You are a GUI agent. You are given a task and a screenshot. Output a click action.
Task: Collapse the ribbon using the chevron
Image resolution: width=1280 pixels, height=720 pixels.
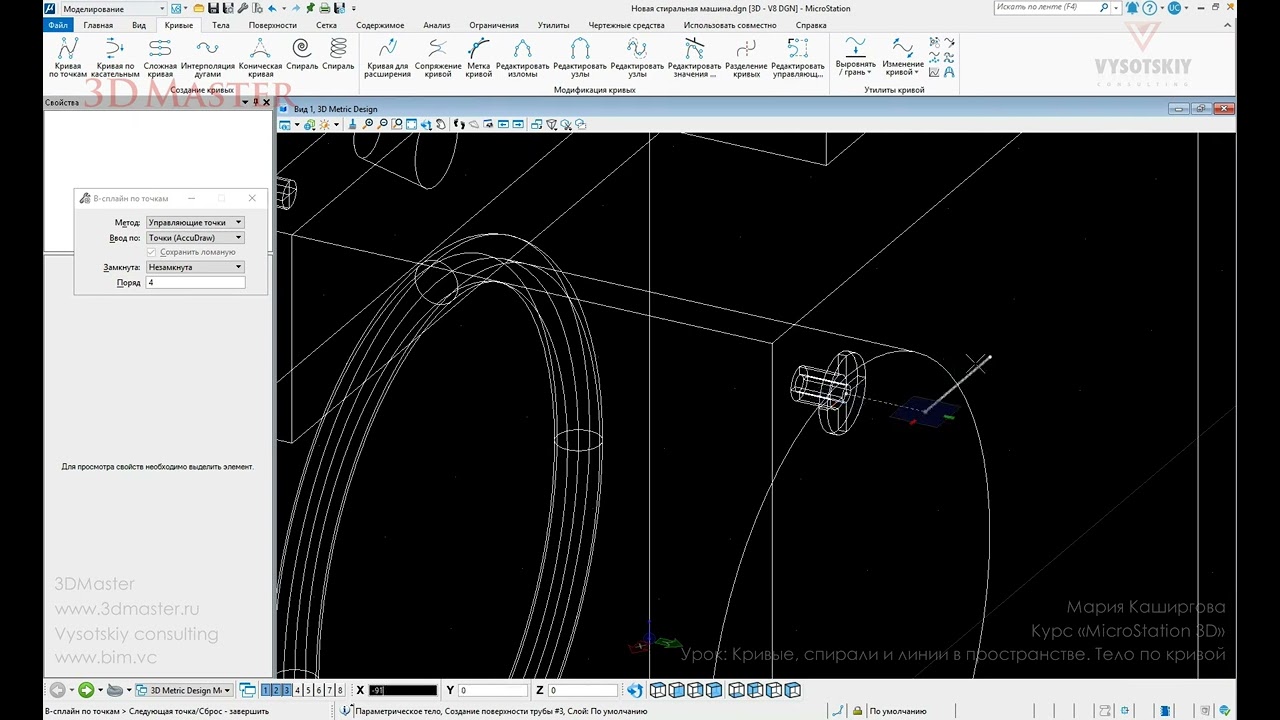coord(1226,25)
